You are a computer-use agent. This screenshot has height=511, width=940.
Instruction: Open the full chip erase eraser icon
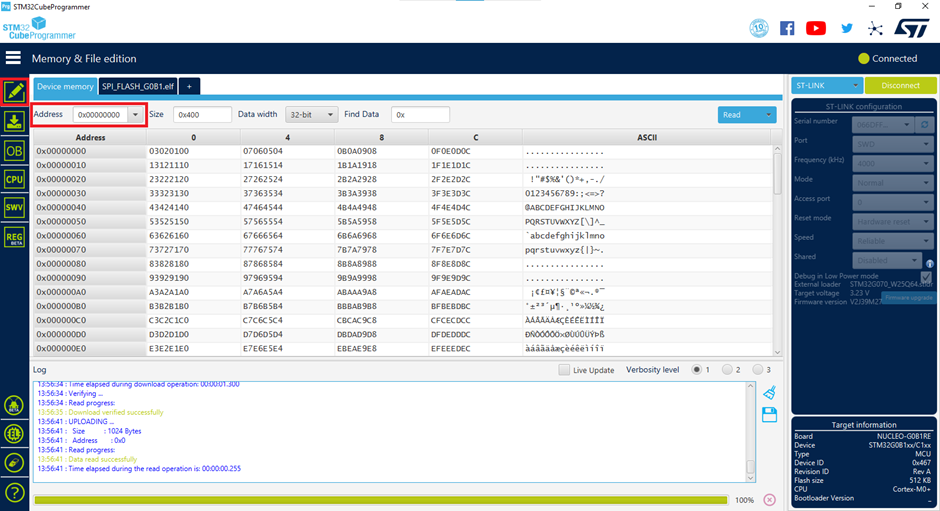[14, 463]
